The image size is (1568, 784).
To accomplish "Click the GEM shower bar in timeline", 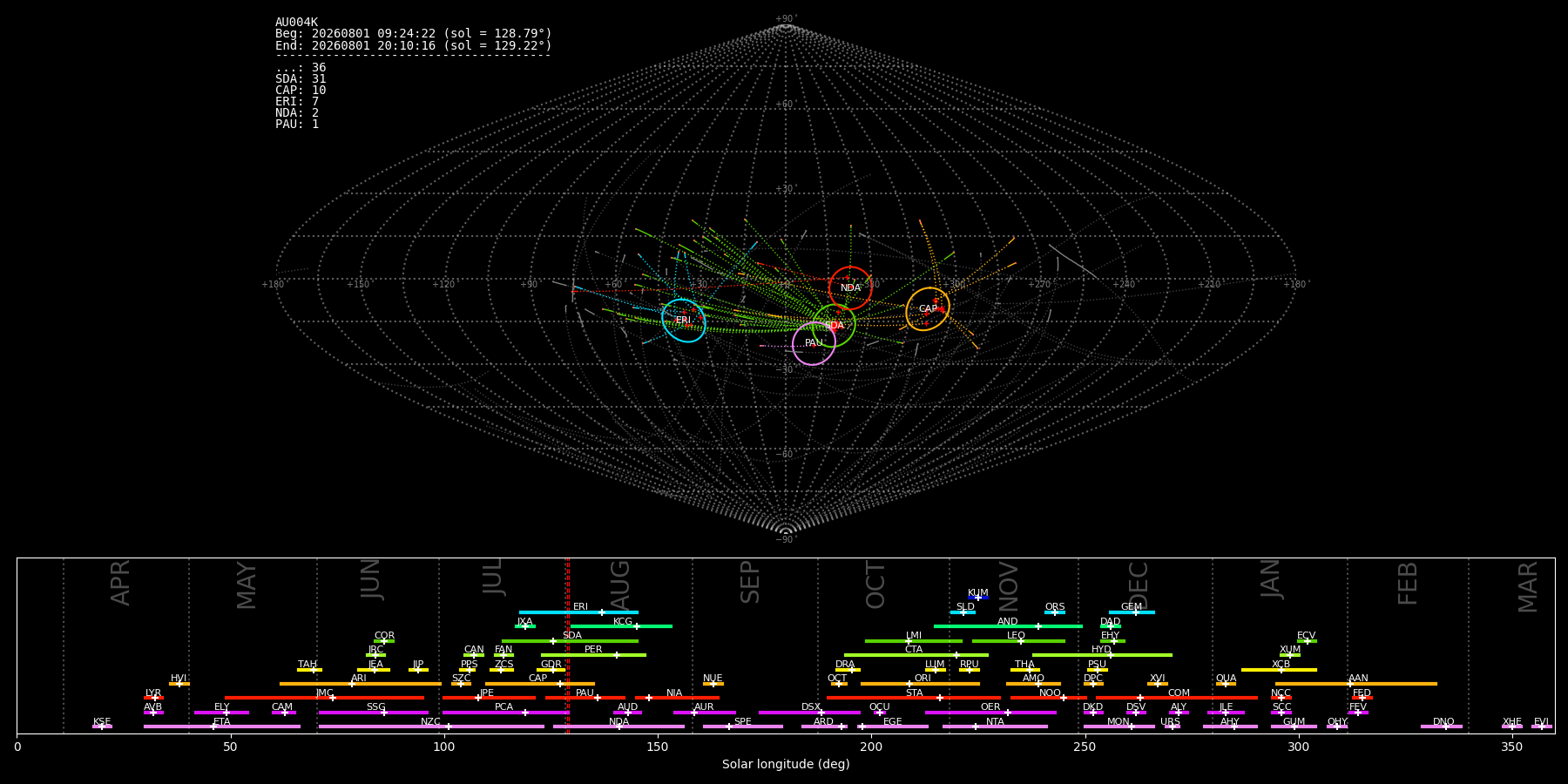I will [1132, 612].
